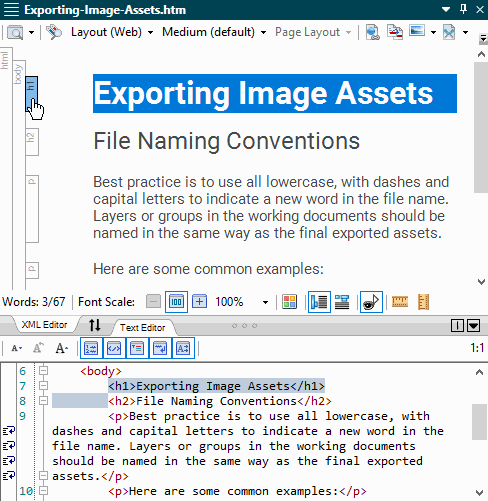Click the decrease font scale minus button

[153, 302]
